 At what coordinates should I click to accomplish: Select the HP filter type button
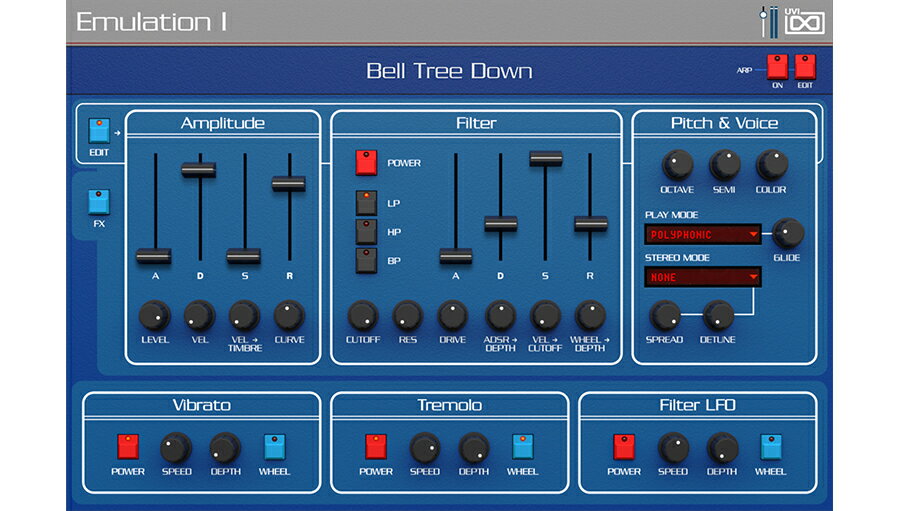coord(367,232)
